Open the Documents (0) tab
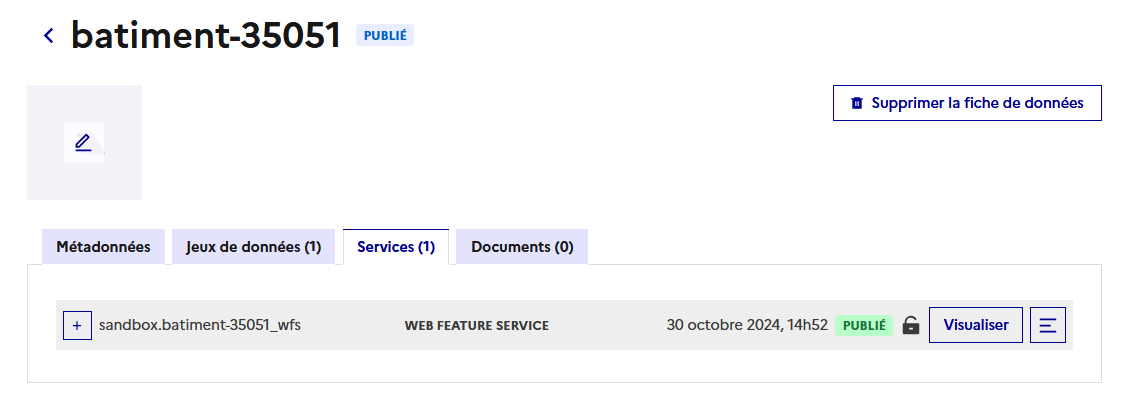1128x396 pixels. 522,247
